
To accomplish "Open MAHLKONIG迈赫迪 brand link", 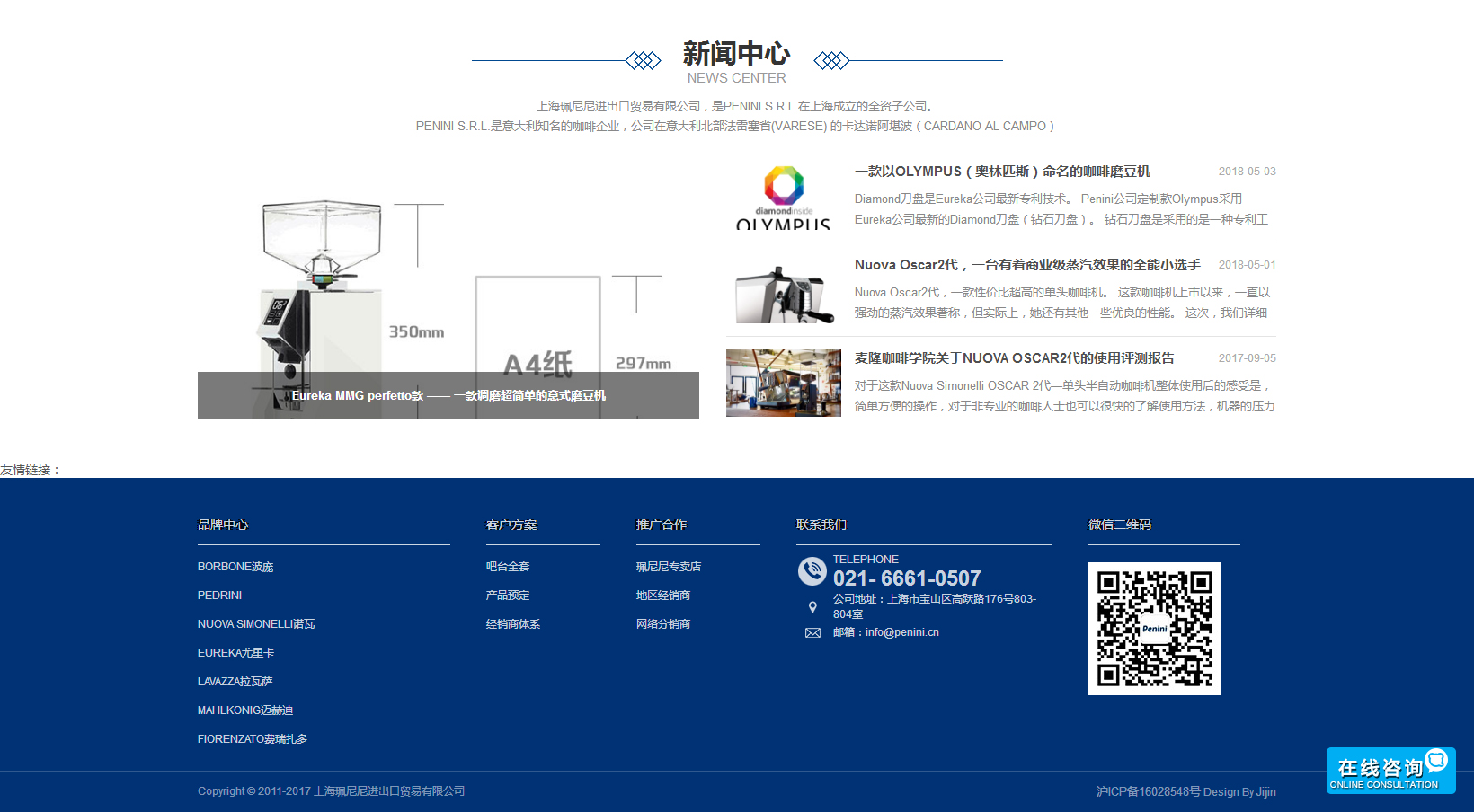I will (x=245, y=710).
